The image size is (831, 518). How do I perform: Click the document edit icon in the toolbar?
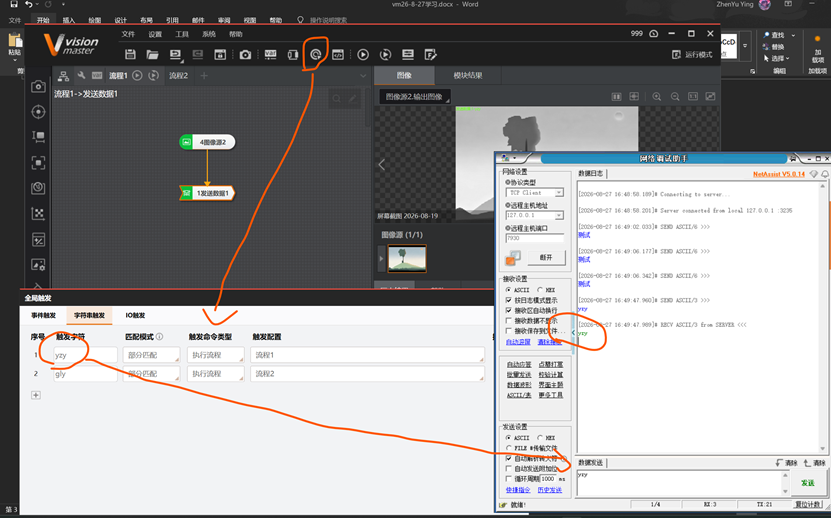click(x=430, y=55)
